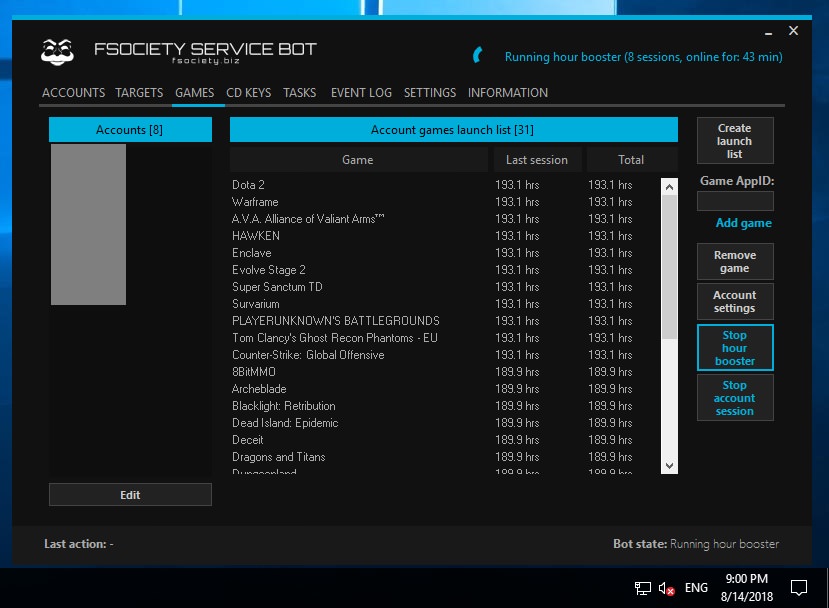The image size is (829, 608).
Task: Open Account settings
Action: (x=735, y=301)
